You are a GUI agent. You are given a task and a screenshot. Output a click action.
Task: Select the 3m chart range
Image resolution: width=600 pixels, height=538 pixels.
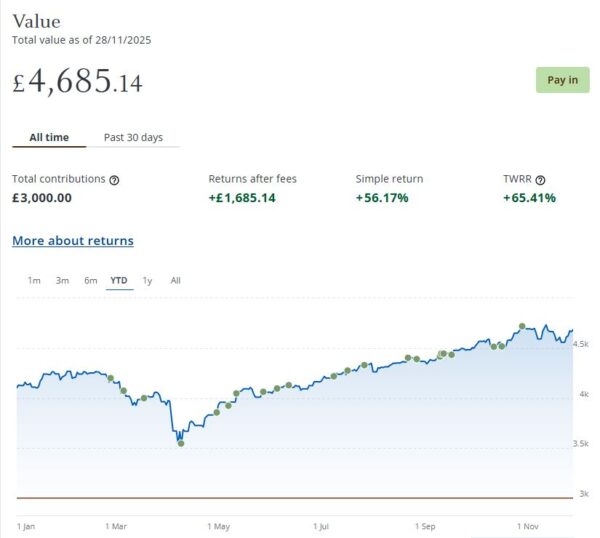pyautogui.click(x=62, y=281)
